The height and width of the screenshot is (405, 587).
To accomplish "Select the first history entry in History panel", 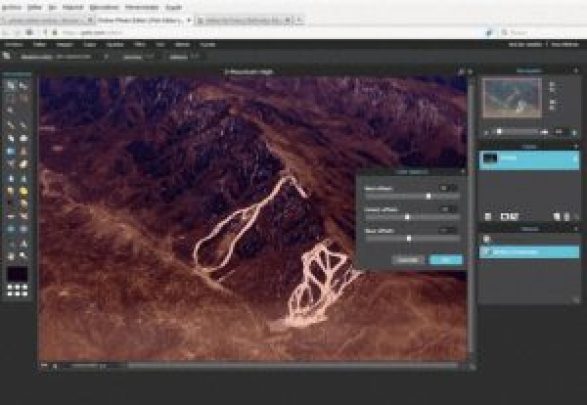I will 529,239.
